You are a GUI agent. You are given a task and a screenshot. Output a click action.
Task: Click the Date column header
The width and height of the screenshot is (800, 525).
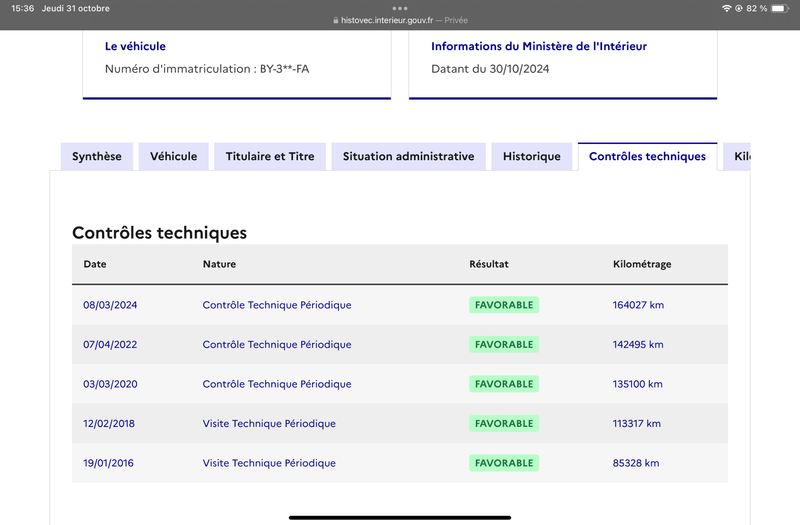[x=95, y=264]
